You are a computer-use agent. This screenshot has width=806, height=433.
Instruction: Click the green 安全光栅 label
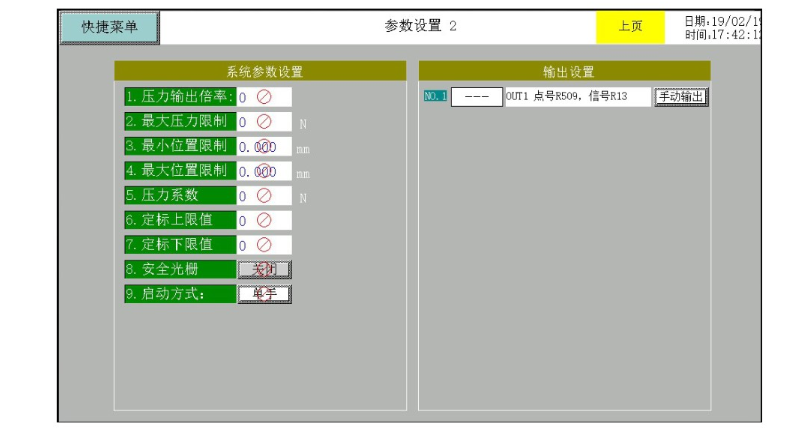click(x=180, y=269)
